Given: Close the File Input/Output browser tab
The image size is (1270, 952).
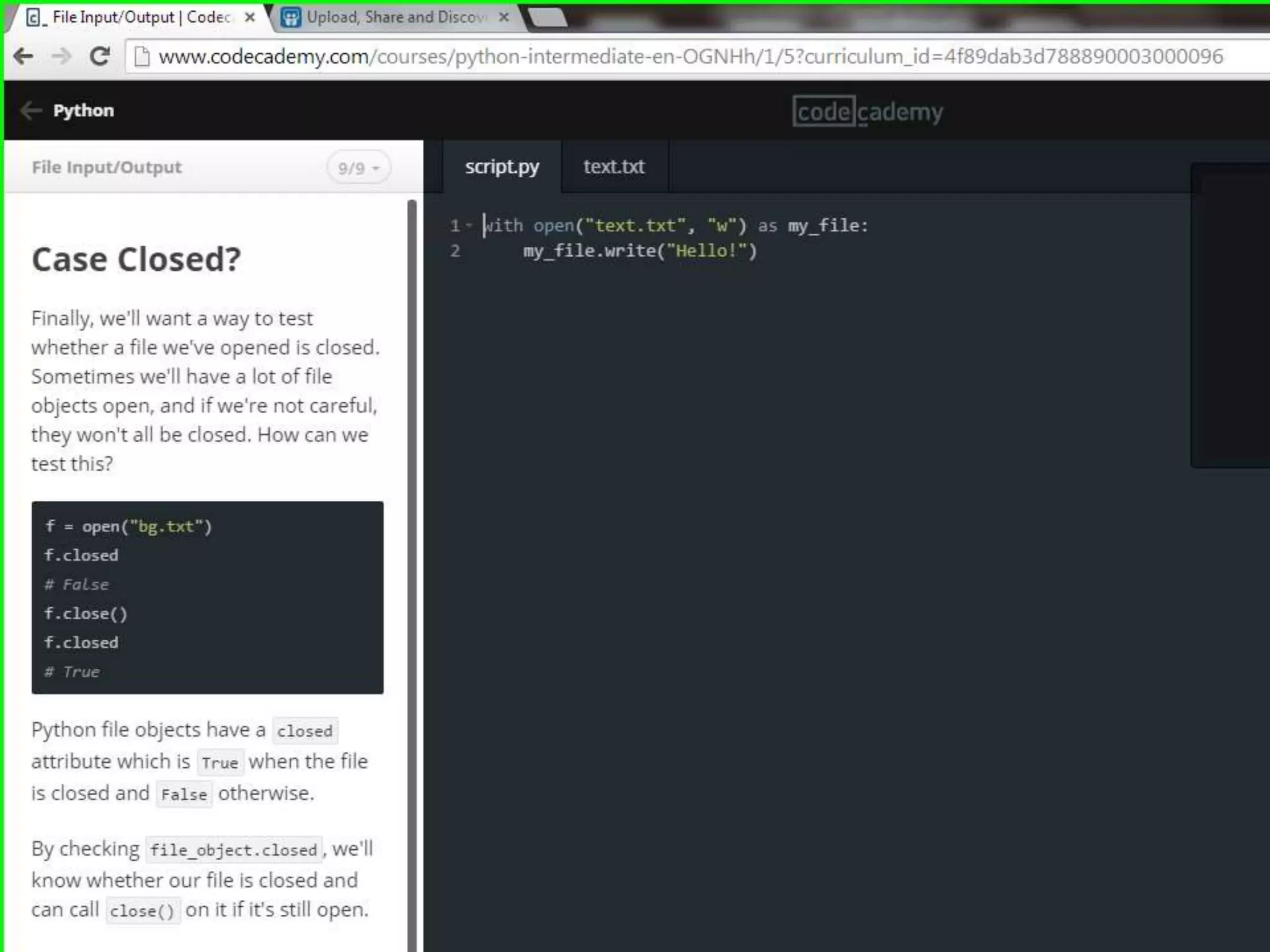Looking at the screenshot, I should (x=250, y=17).
